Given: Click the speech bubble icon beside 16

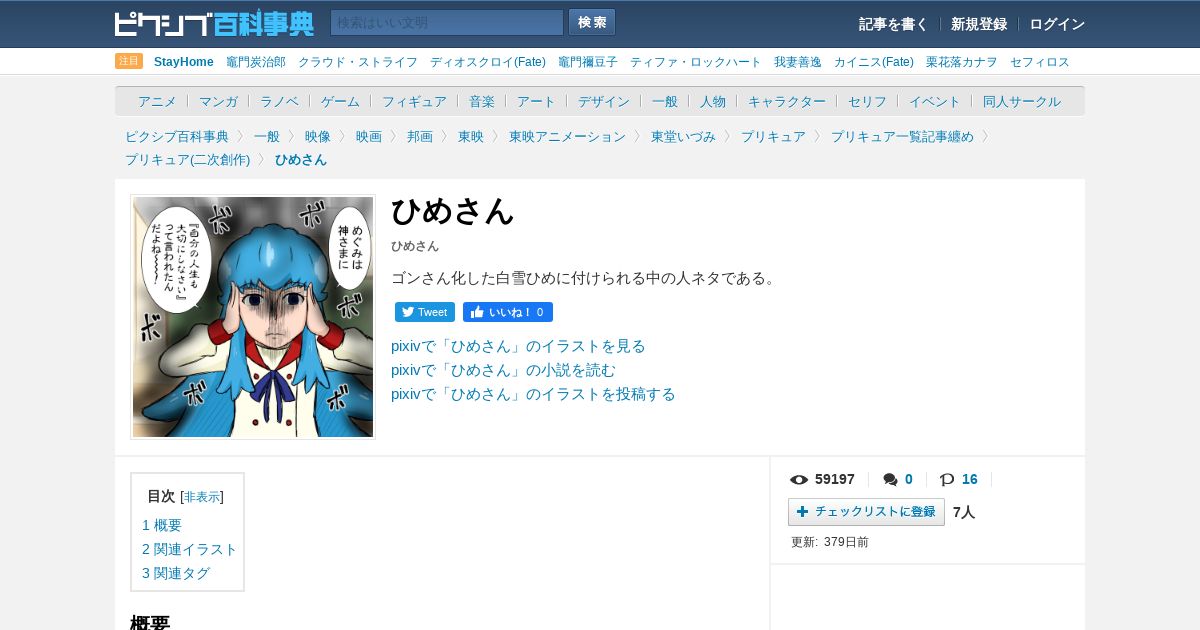Looking at the screenshot, I should (x=947, y=480).
